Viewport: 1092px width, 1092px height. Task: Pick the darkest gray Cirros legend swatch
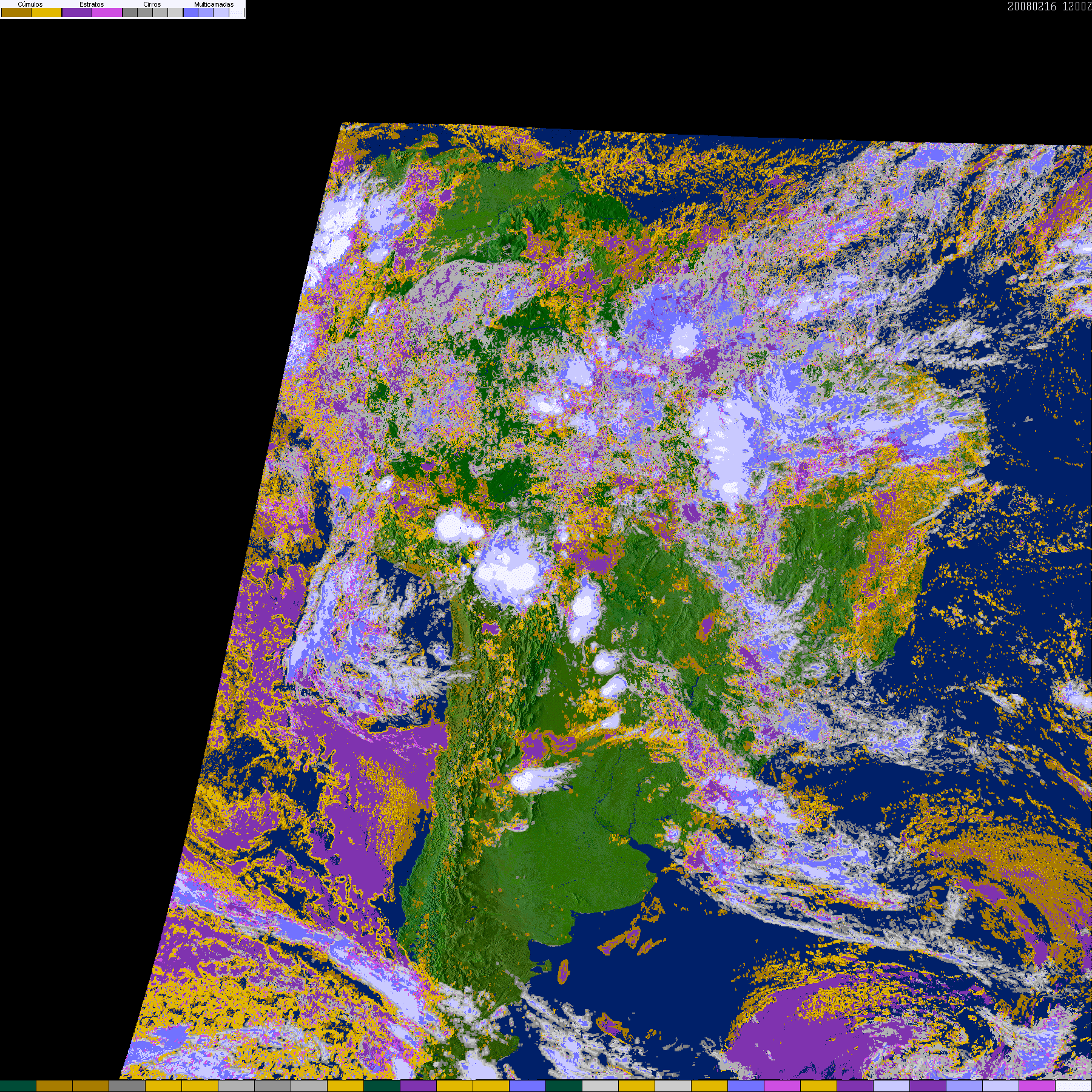click(130, 12)
